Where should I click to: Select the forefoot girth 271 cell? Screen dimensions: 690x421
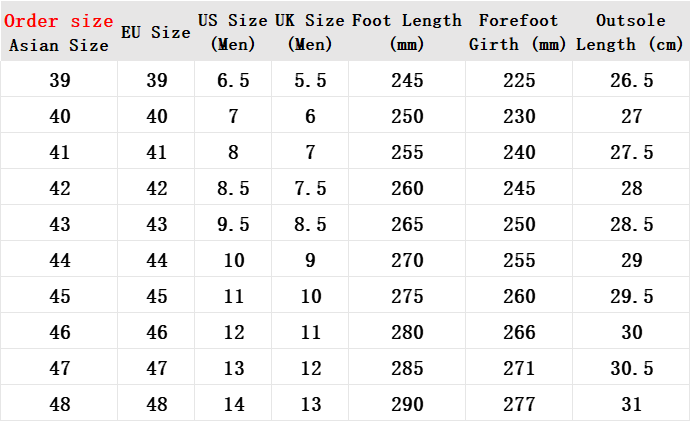pyautogui.click(x=519, y=369)
